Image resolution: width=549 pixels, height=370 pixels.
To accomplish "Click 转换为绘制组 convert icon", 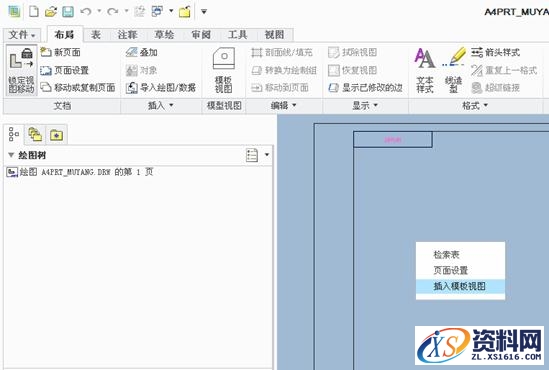I will (257, 70).
